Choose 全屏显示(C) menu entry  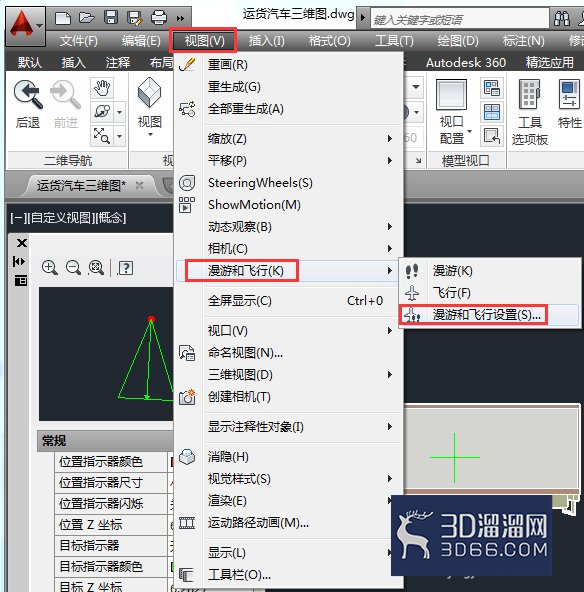pyautogui.click(x=288, y=301)
